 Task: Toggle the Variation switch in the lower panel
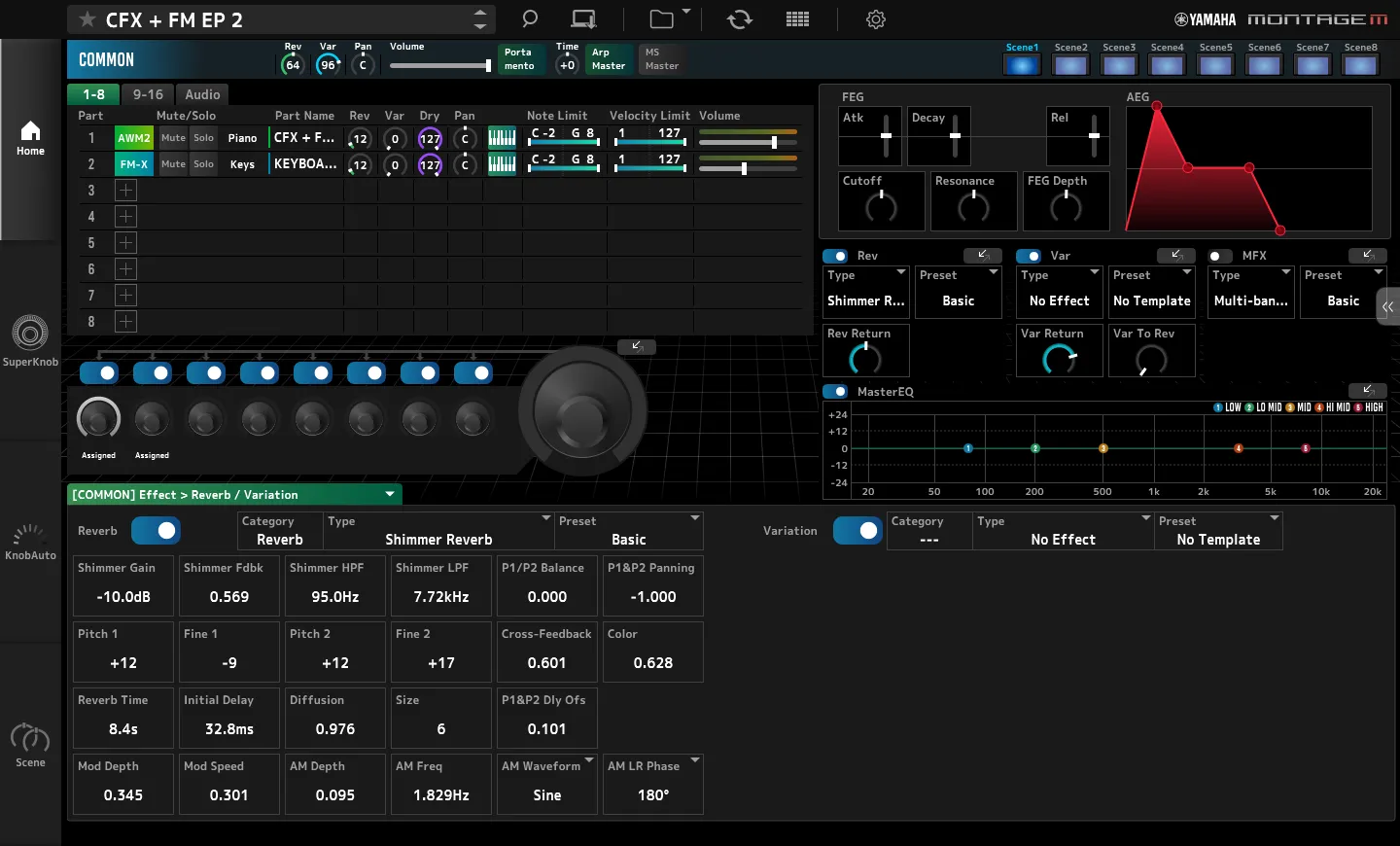[857, 531]
